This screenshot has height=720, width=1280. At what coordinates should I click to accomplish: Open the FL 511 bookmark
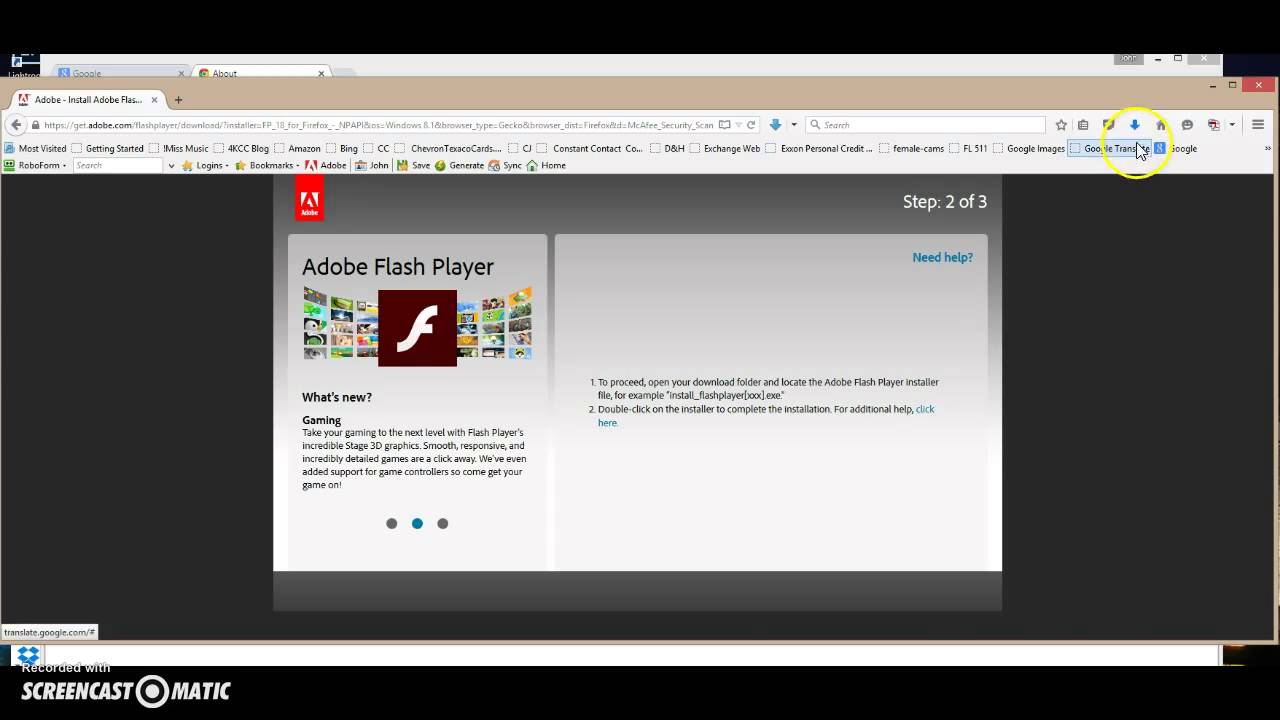968,148
